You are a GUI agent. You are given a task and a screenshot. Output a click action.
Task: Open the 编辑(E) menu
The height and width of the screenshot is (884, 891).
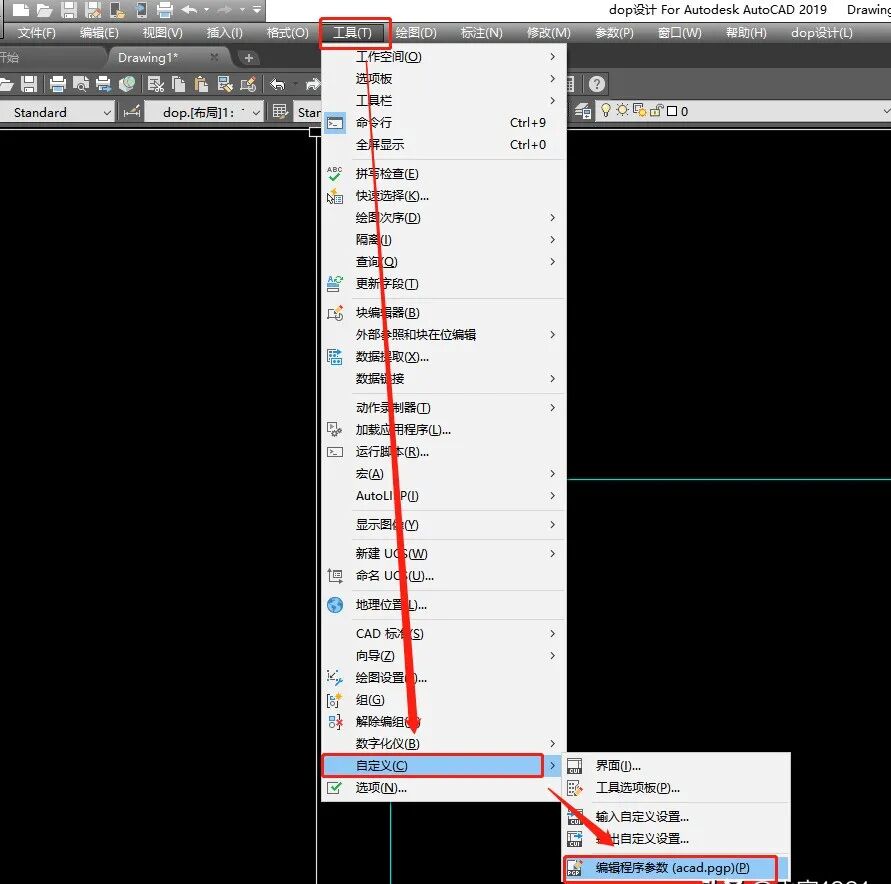pos(99,32)
